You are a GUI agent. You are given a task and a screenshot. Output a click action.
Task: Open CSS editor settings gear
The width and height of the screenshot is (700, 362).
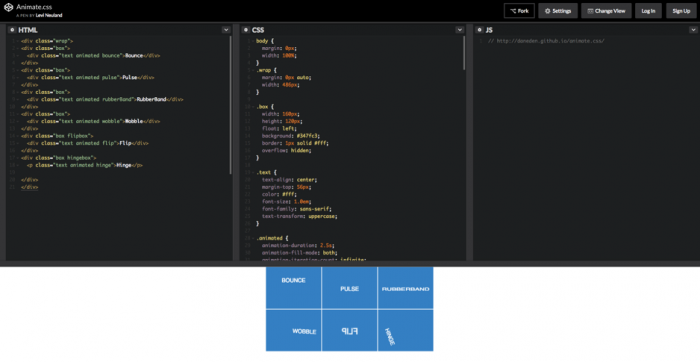pyautogui.click(x=246, y=30)
